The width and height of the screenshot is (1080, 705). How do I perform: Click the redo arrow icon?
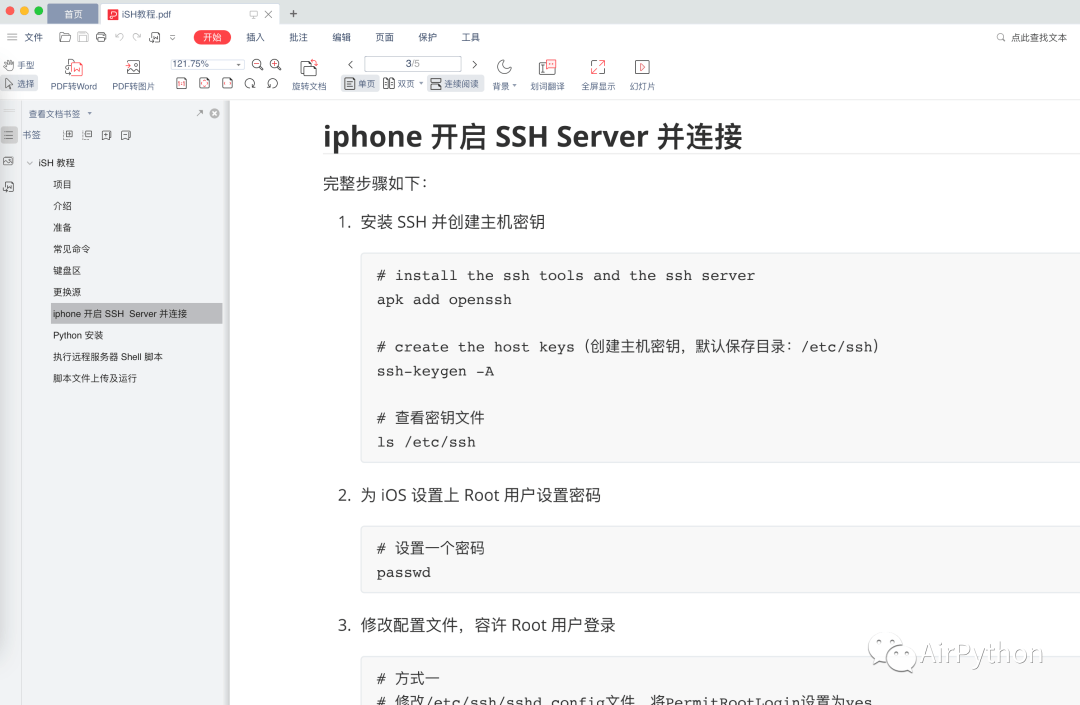136,37
